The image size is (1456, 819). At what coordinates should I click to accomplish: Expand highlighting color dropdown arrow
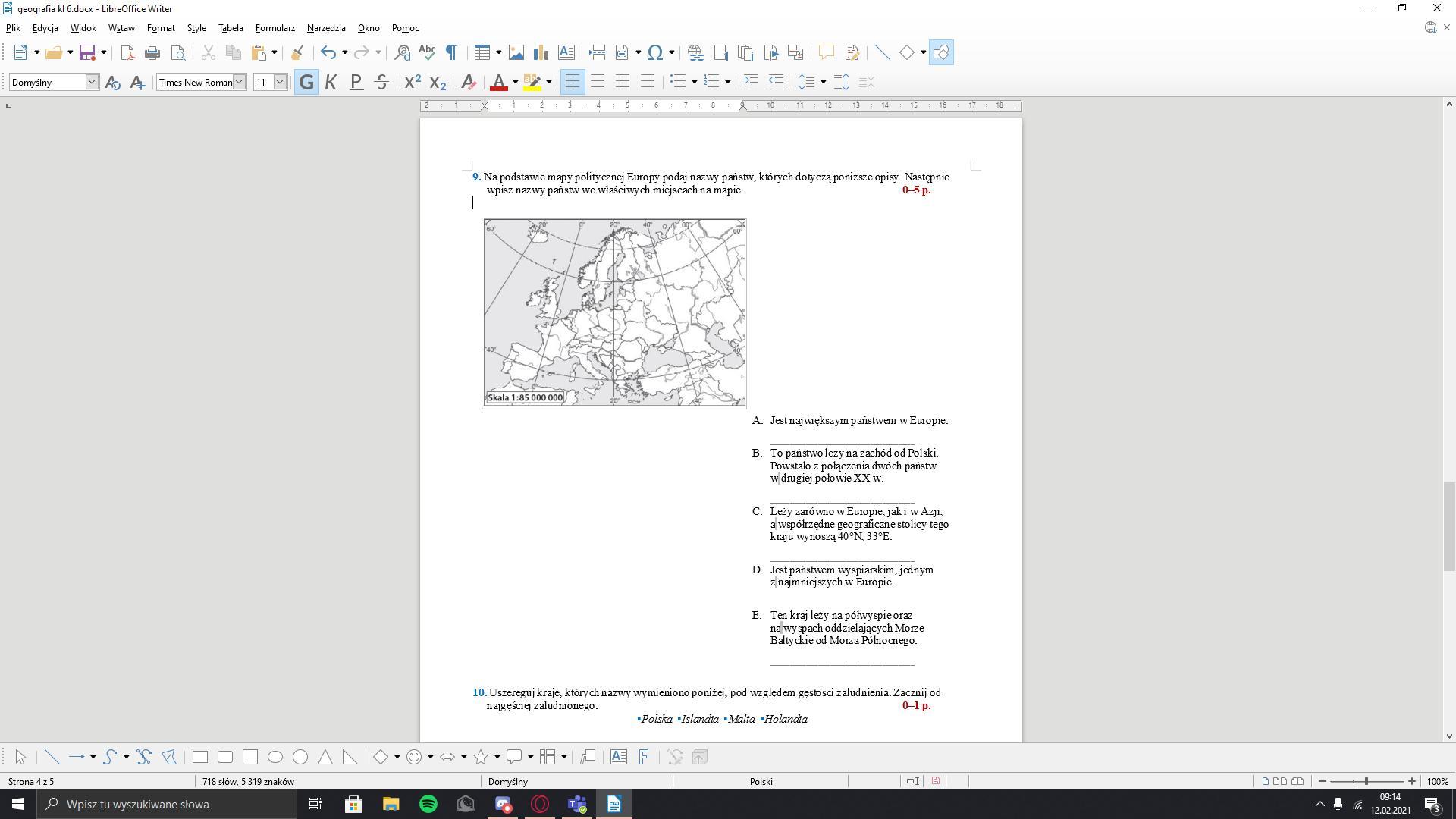click(x=549, y=82)
